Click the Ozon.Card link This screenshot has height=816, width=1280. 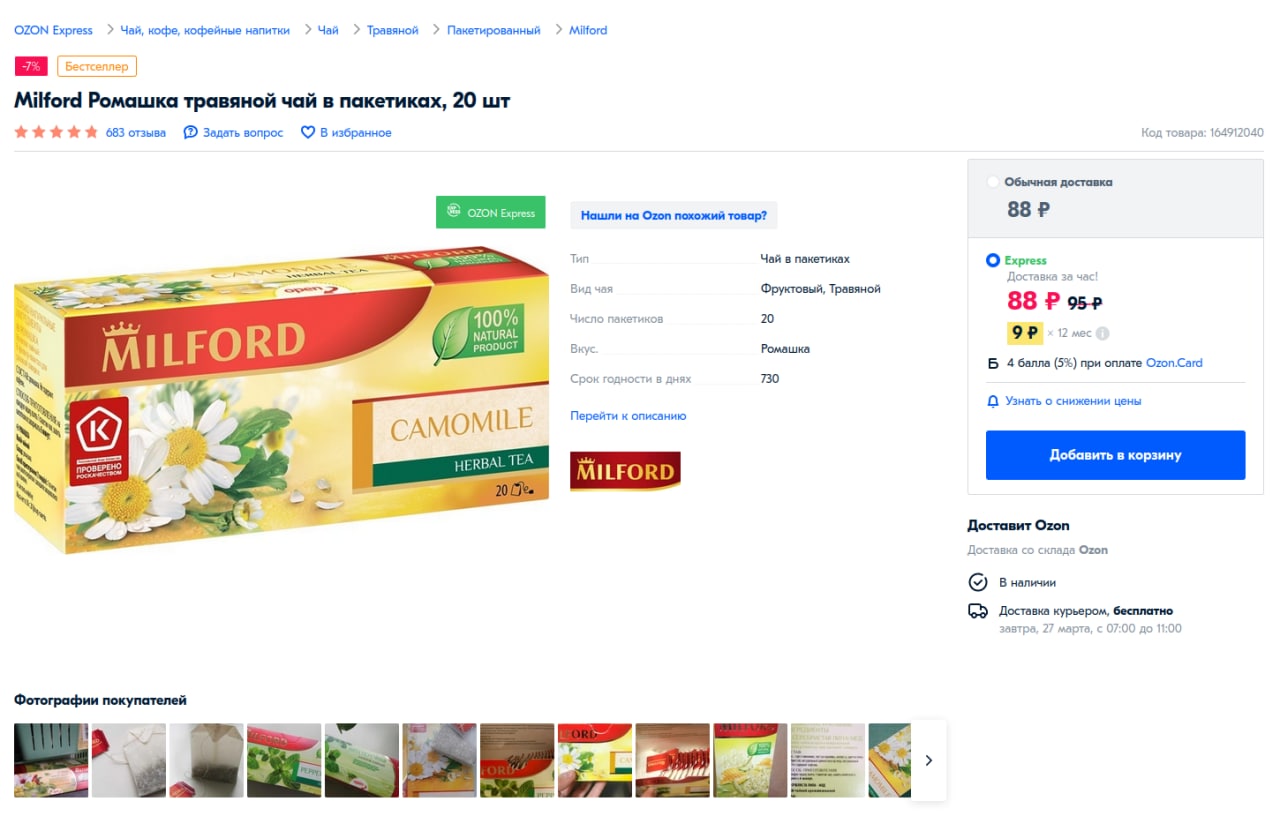click(x=1174, y=363)
